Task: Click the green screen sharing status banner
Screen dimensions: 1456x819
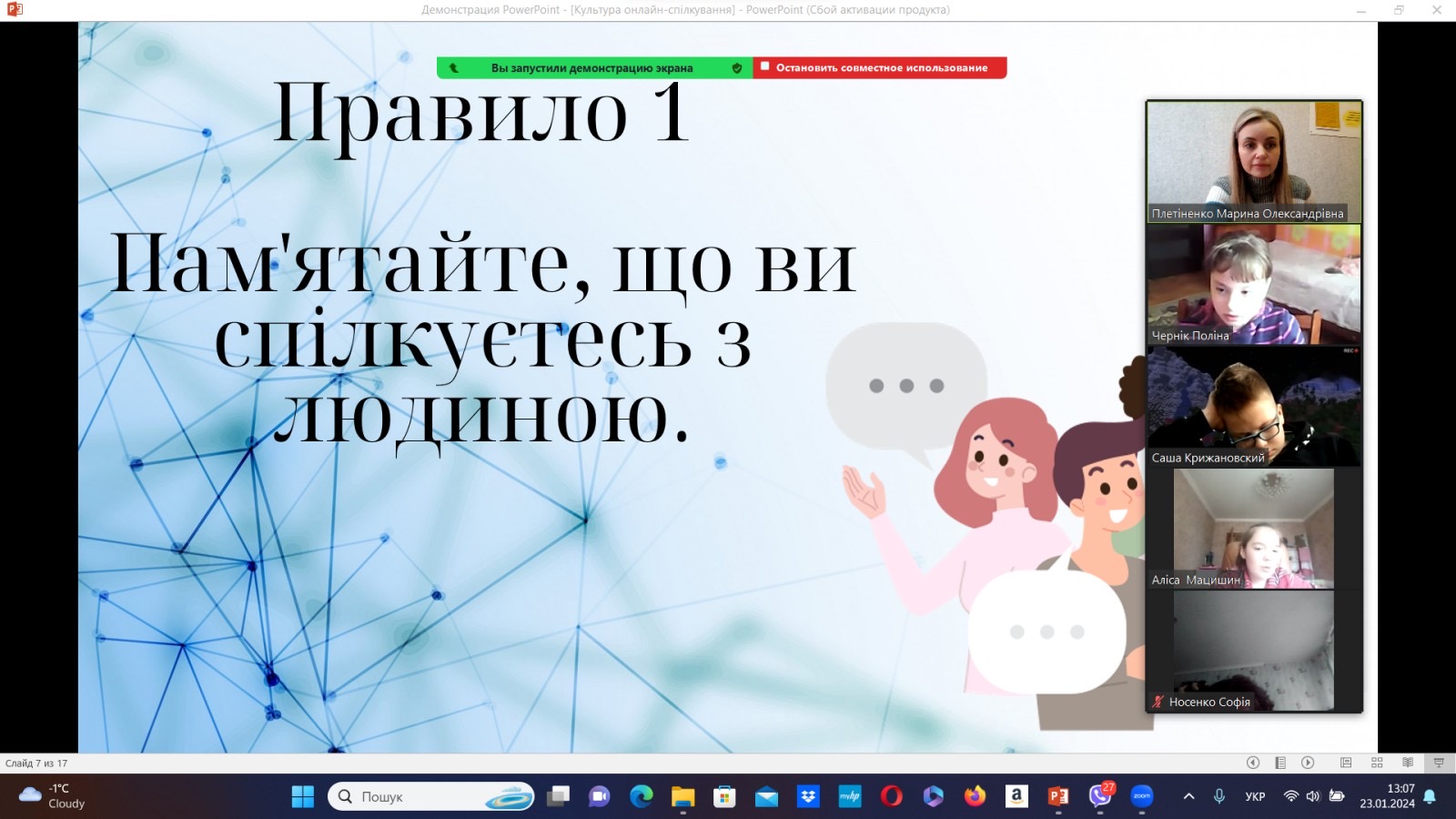Action: (x=594, y=67)
